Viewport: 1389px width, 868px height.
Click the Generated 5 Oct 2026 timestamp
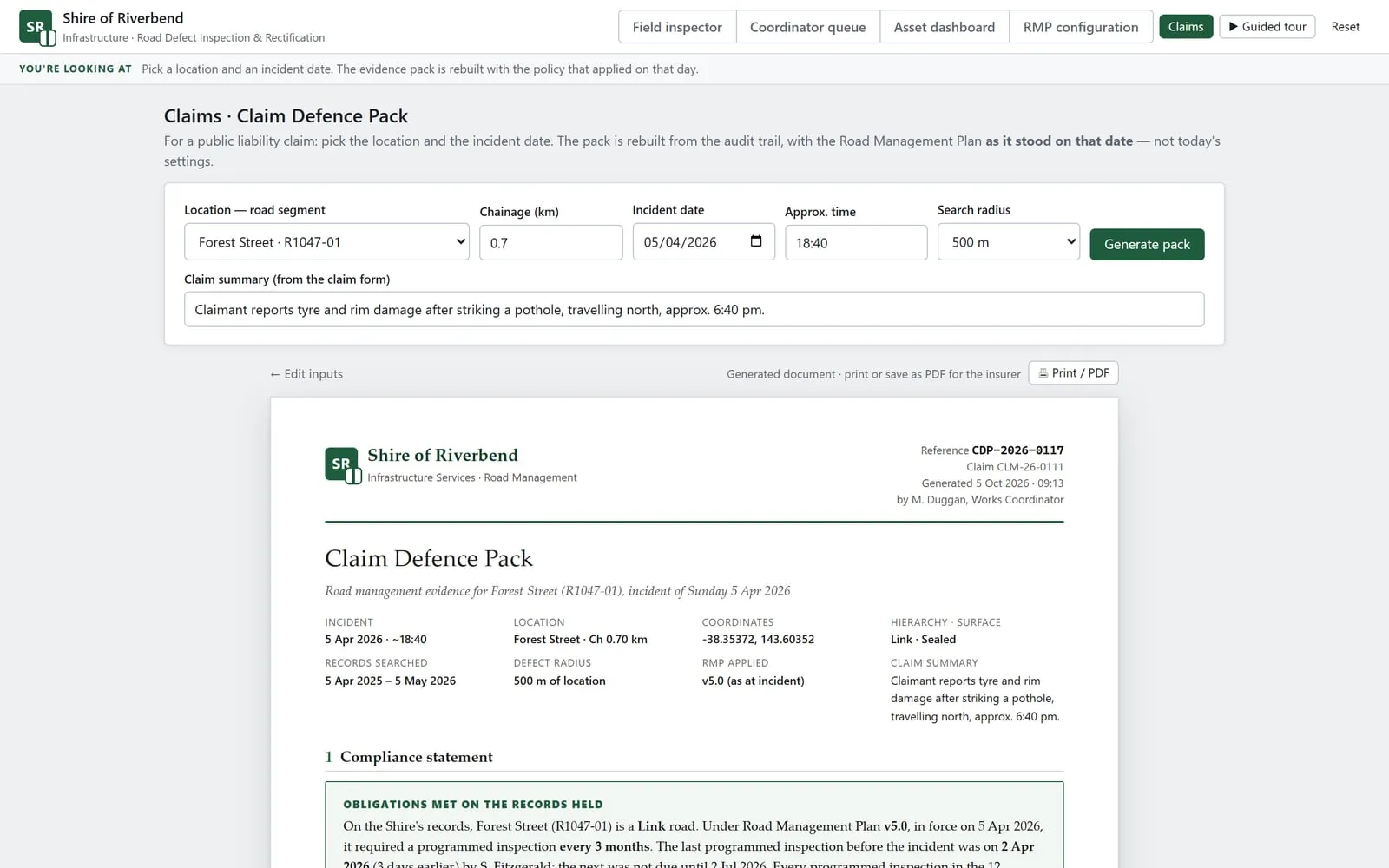click(992, 483)
